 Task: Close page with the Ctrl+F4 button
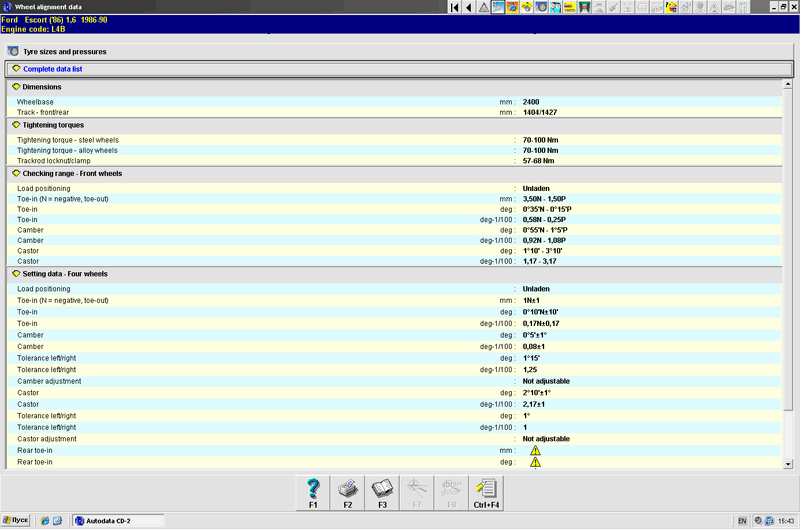[486, 493]
